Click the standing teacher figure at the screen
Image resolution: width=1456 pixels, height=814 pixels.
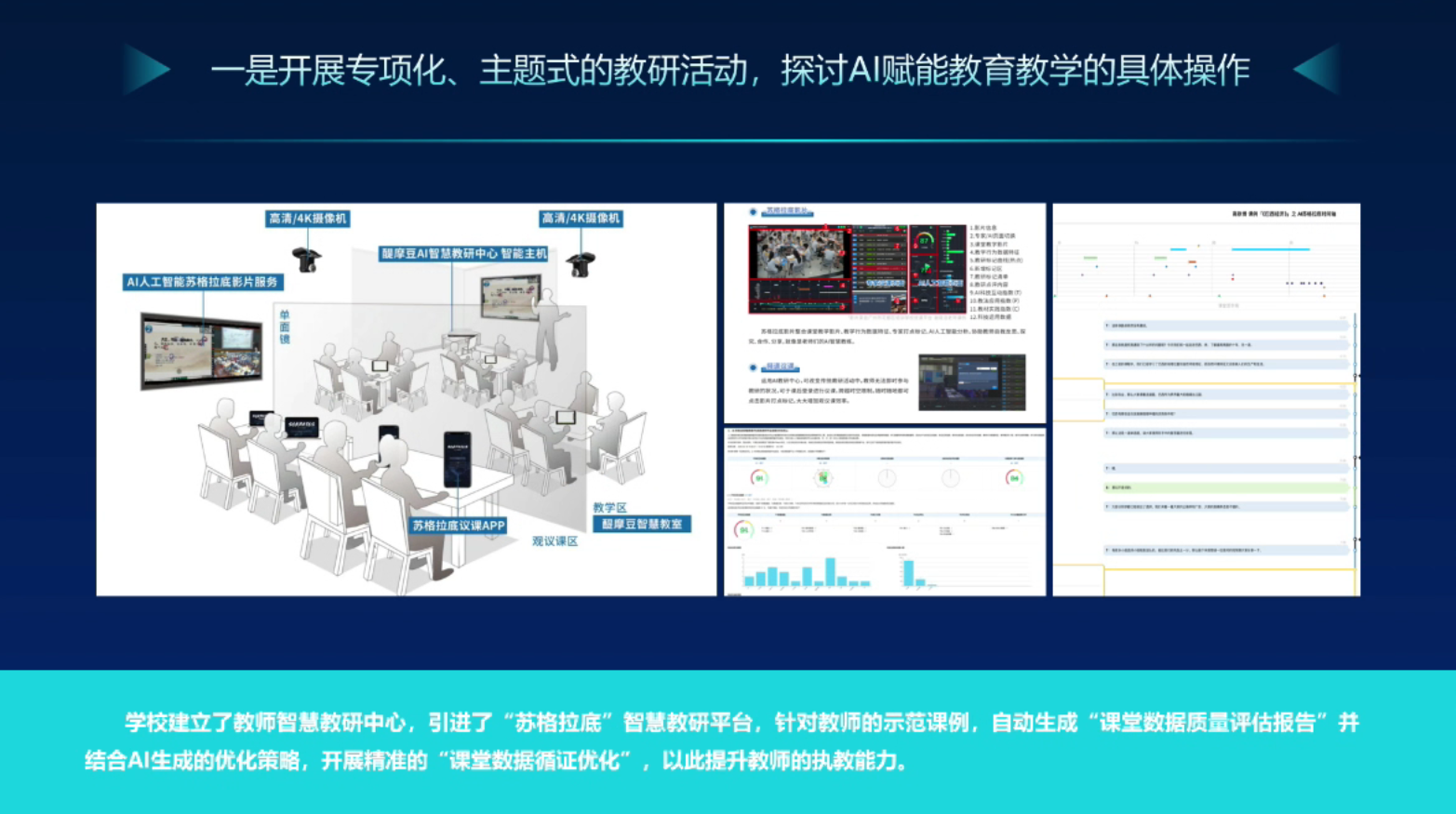(548, 330)
